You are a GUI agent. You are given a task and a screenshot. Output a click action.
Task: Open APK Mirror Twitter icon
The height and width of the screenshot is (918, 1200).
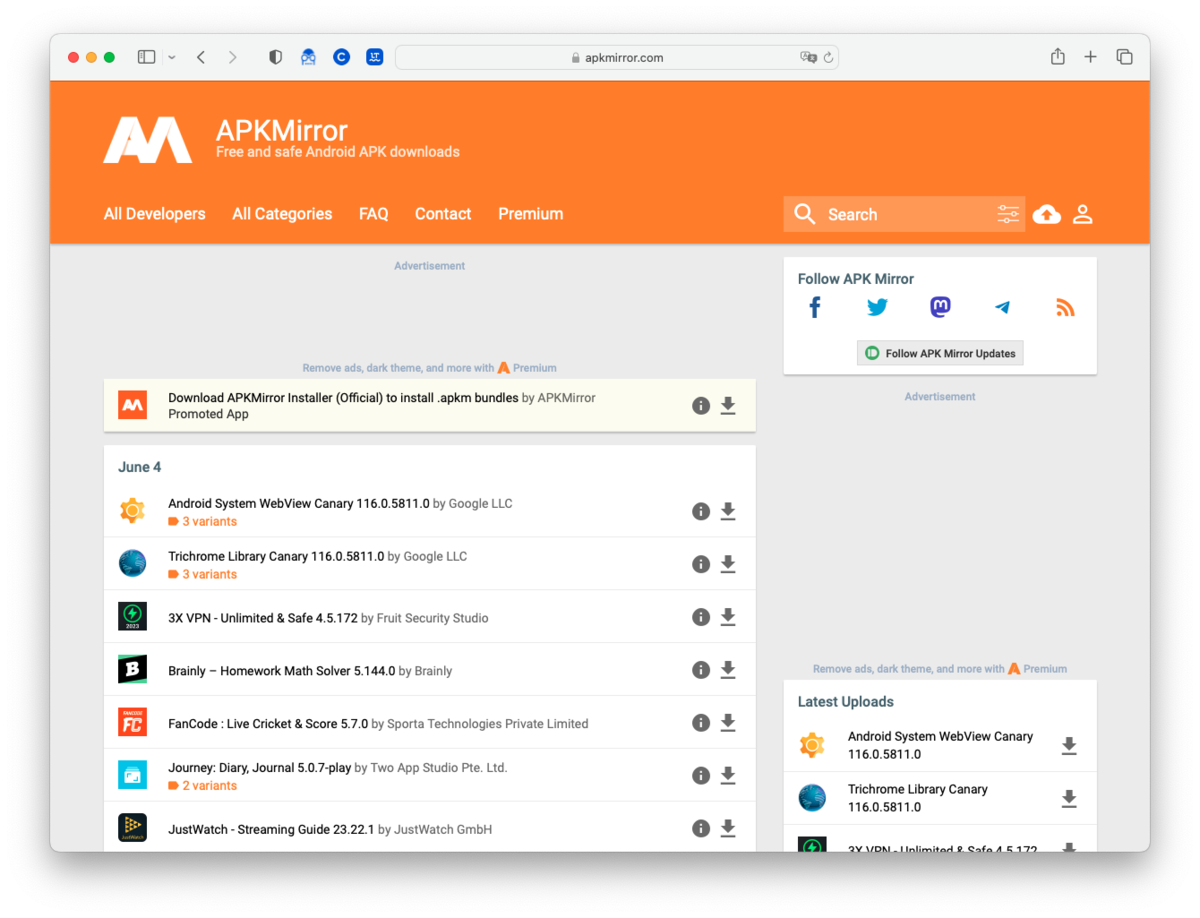tap(877, 308)
